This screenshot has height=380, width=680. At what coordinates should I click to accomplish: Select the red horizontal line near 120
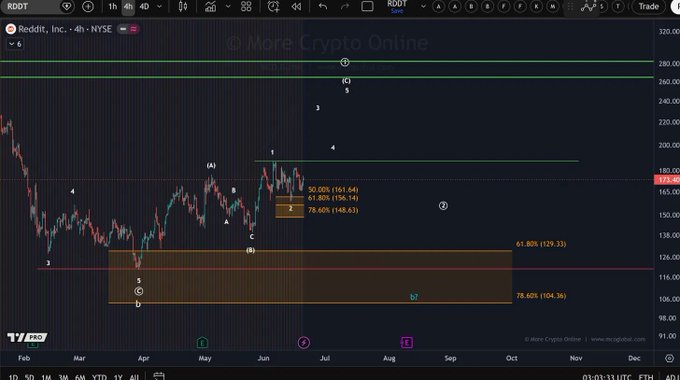point(347,269)
